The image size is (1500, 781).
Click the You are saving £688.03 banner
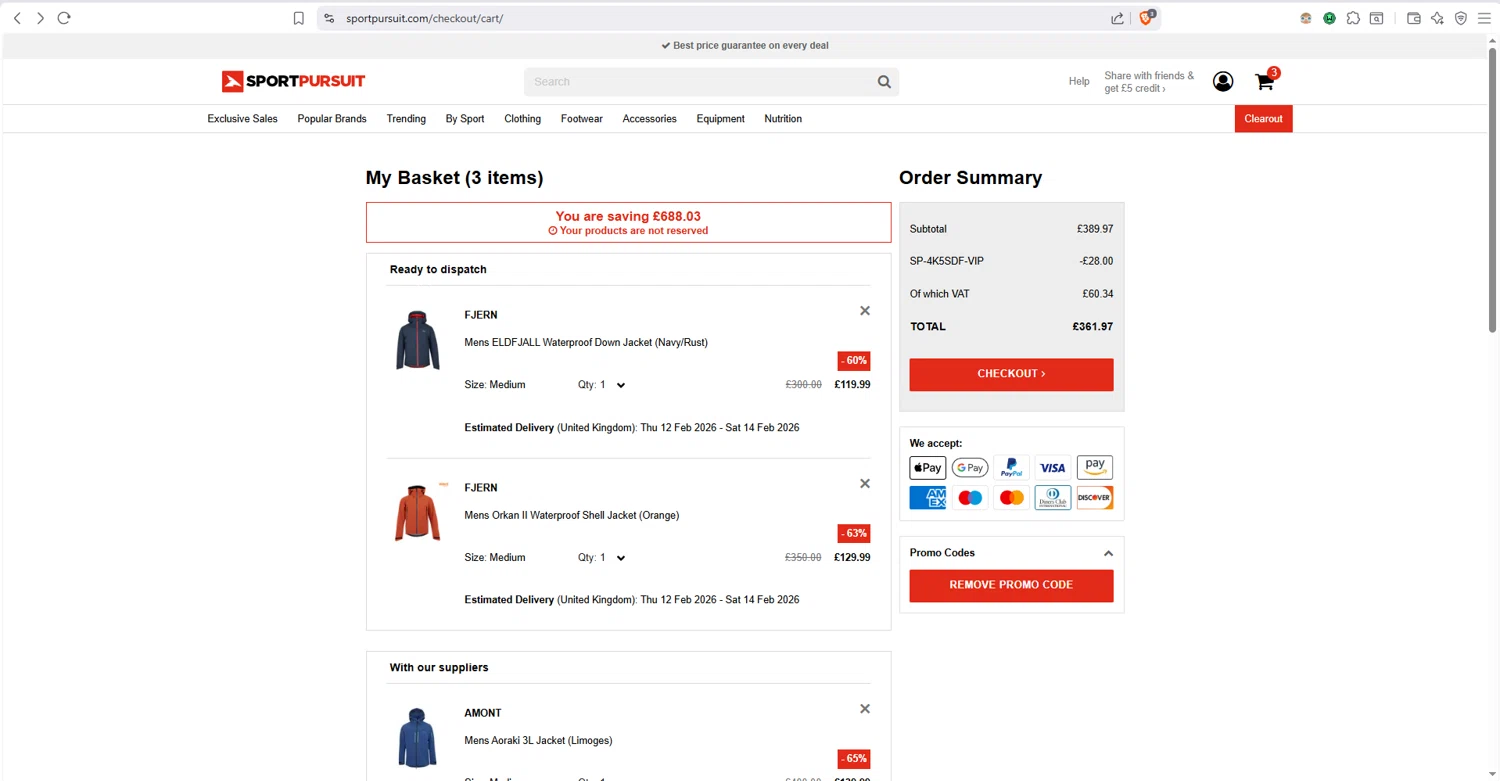[x=628, y=222]
